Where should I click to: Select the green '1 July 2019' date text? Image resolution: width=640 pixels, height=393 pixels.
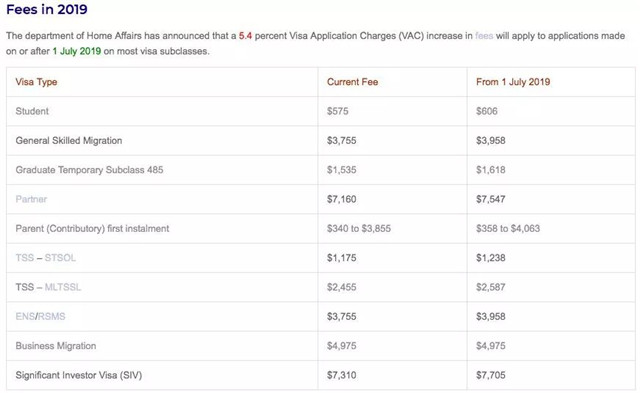coord(77,51)
